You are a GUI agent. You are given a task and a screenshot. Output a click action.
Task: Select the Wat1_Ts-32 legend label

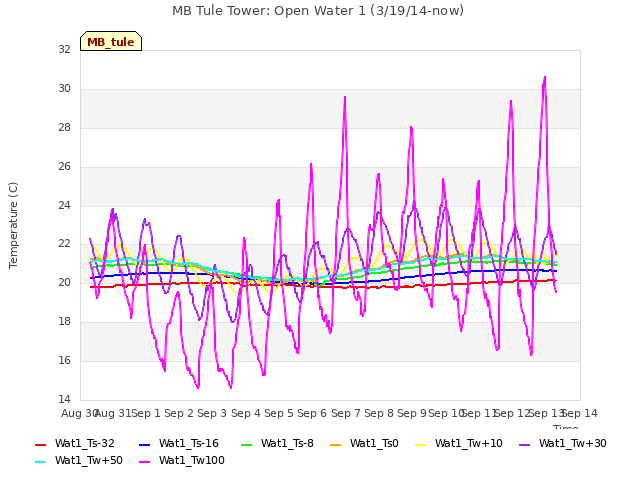click(85, 443)
